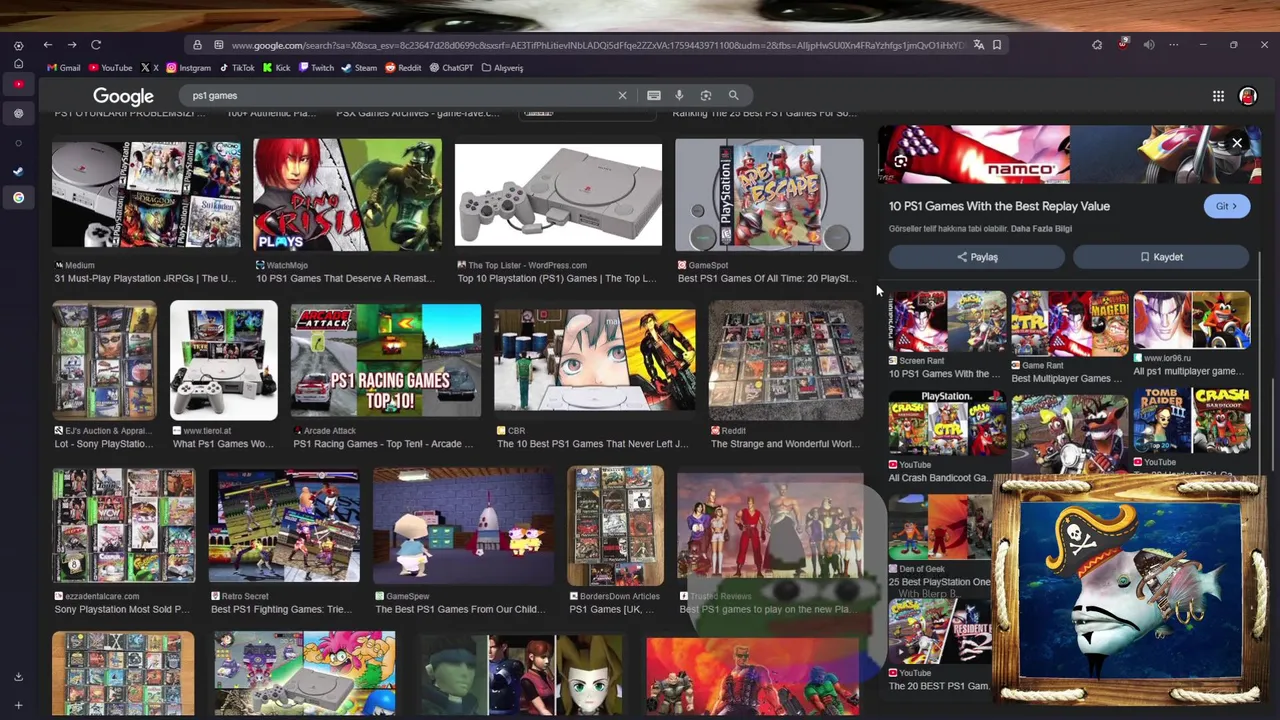Open downloads from the sidebar arrow icon
1280x720 pixels.
click(x=18, y=677)
